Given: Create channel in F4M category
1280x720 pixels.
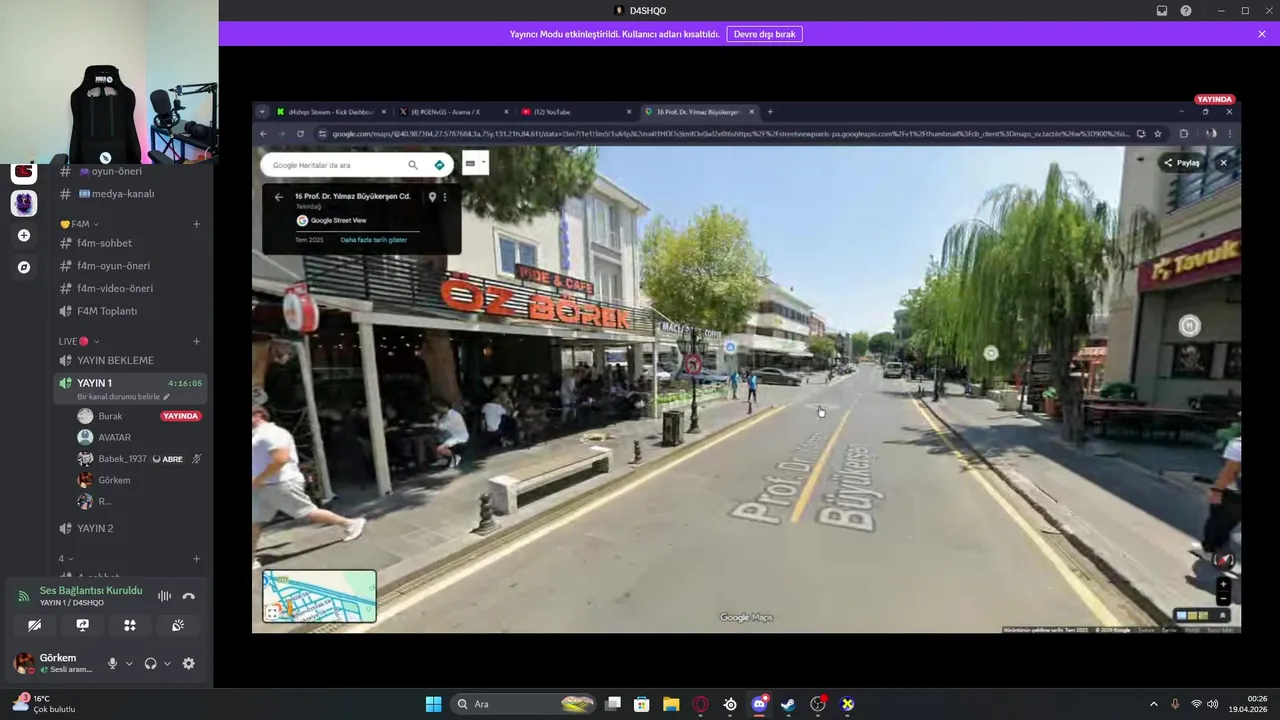Looking at the screenshot, I should pyautogui.click(x=196, y=224).
